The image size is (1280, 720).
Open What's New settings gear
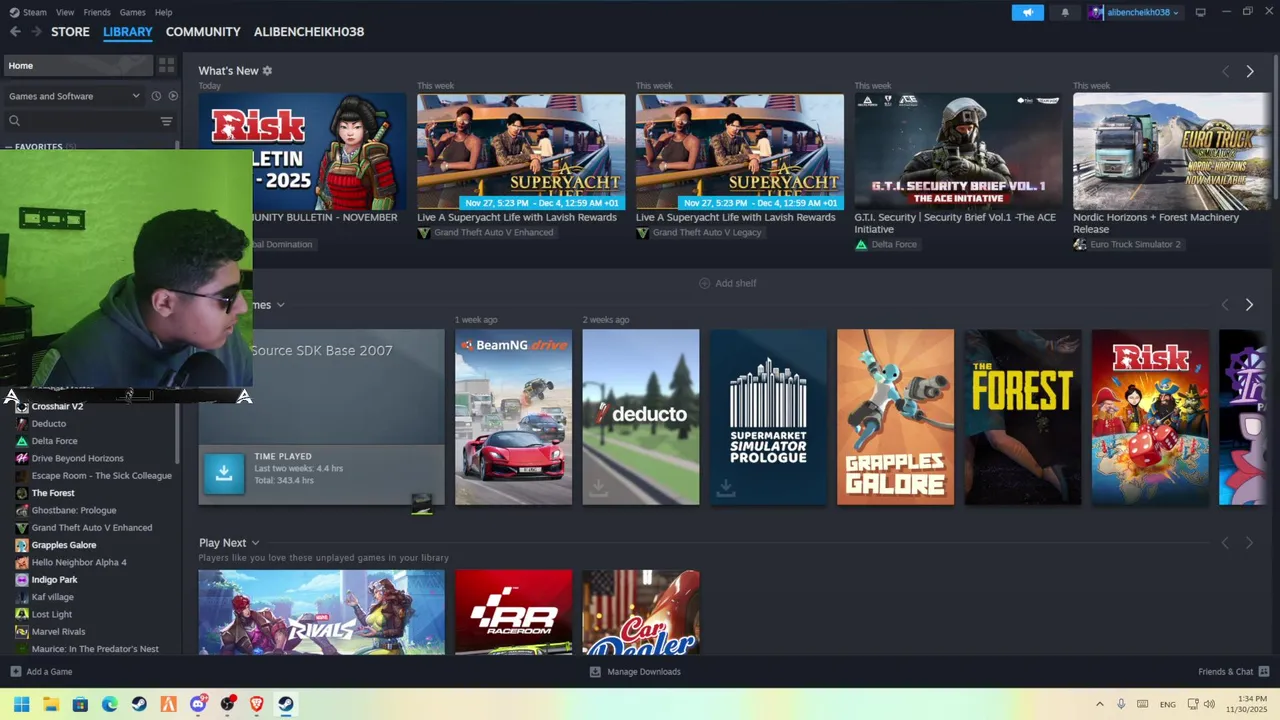point(267,71)
